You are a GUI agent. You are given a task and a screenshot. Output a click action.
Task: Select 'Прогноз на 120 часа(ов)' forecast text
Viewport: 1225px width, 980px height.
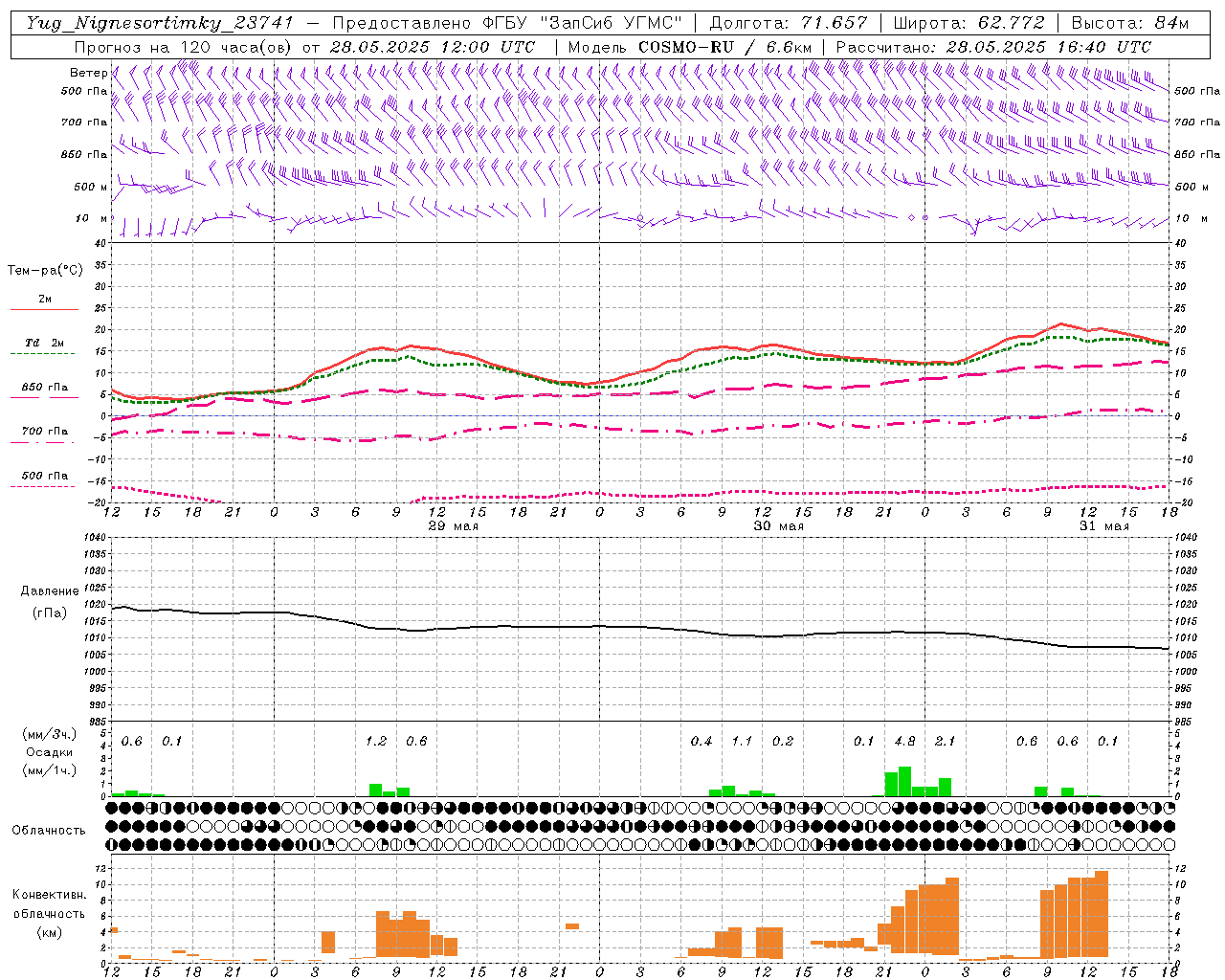pyautogui.click(x=185, y=47)
